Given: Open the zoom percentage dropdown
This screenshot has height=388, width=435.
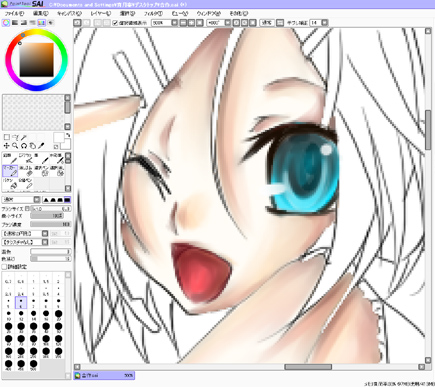Looking at the screenshot, I should pyautogui.click(x=175, y=23).
